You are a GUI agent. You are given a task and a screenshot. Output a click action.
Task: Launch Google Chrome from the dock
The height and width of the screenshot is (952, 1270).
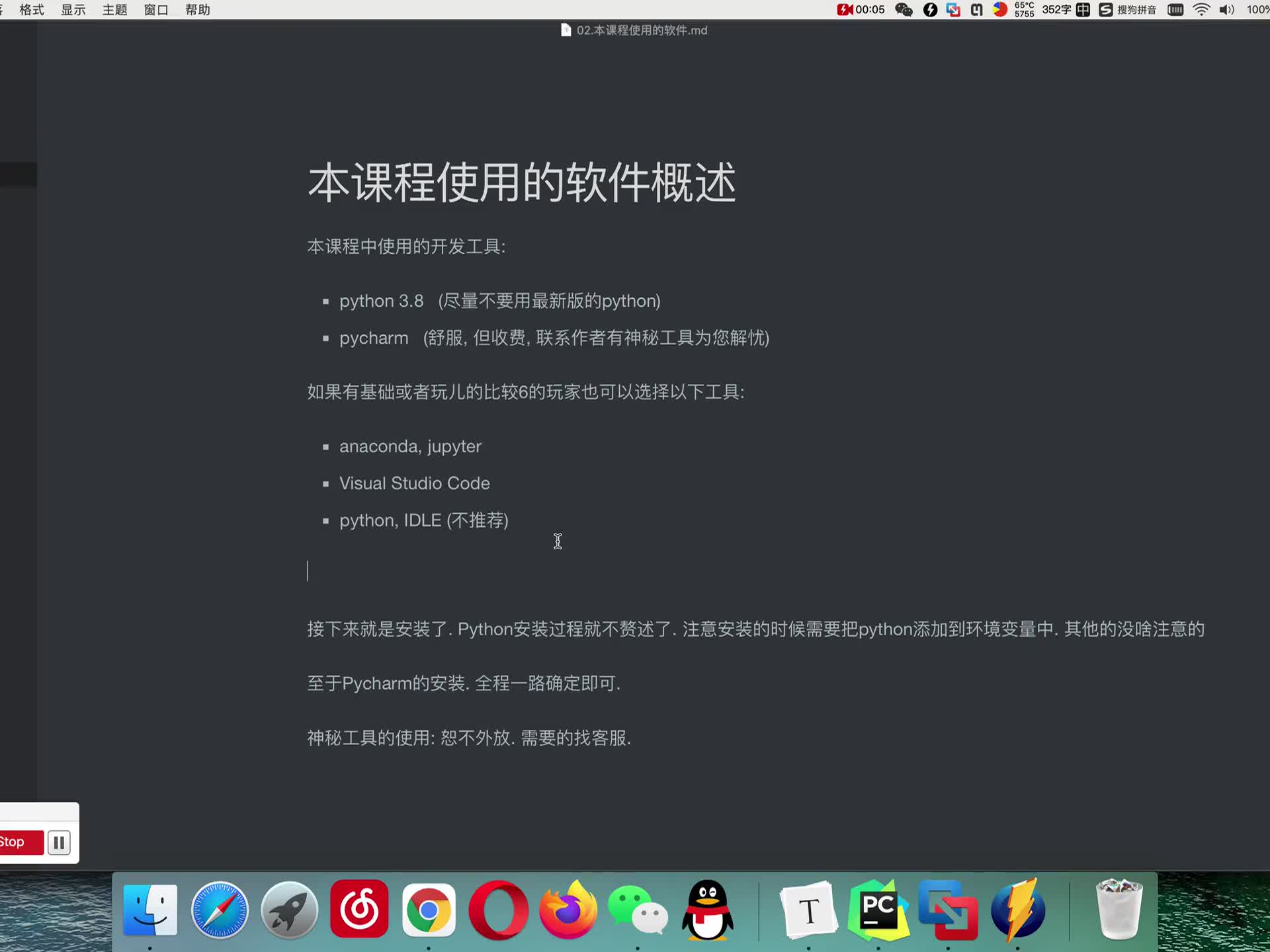tap(429, 910)
